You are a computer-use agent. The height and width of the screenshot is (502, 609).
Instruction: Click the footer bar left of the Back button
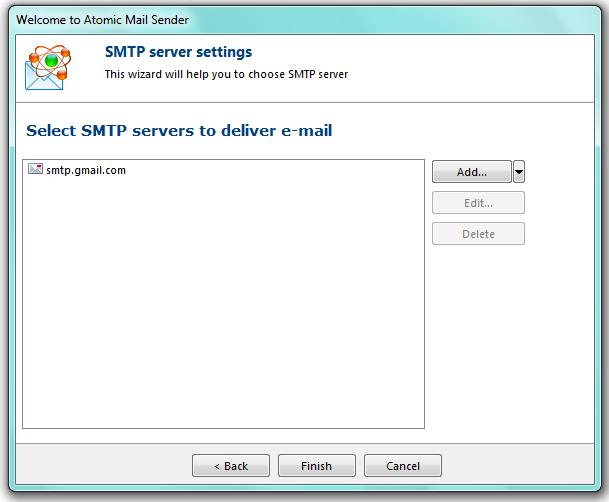coord(100,466)
